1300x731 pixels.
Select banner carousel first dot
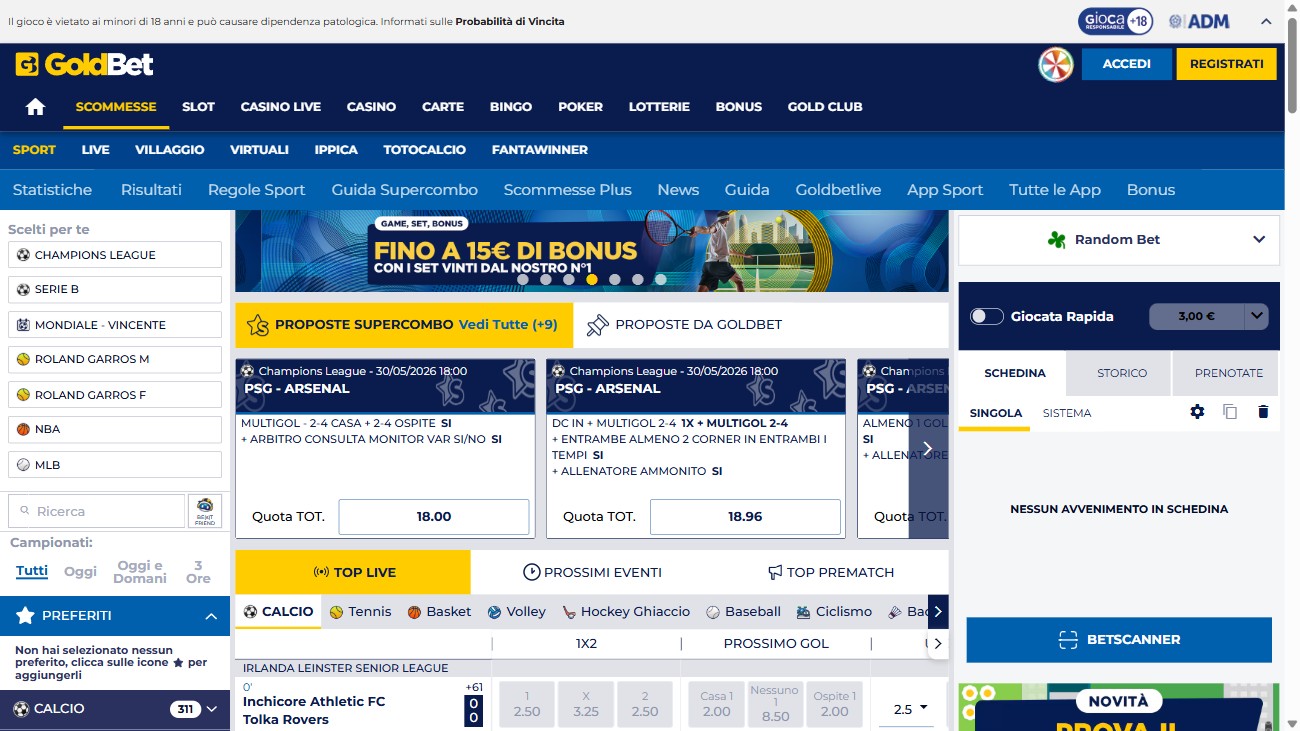(522, 280)
